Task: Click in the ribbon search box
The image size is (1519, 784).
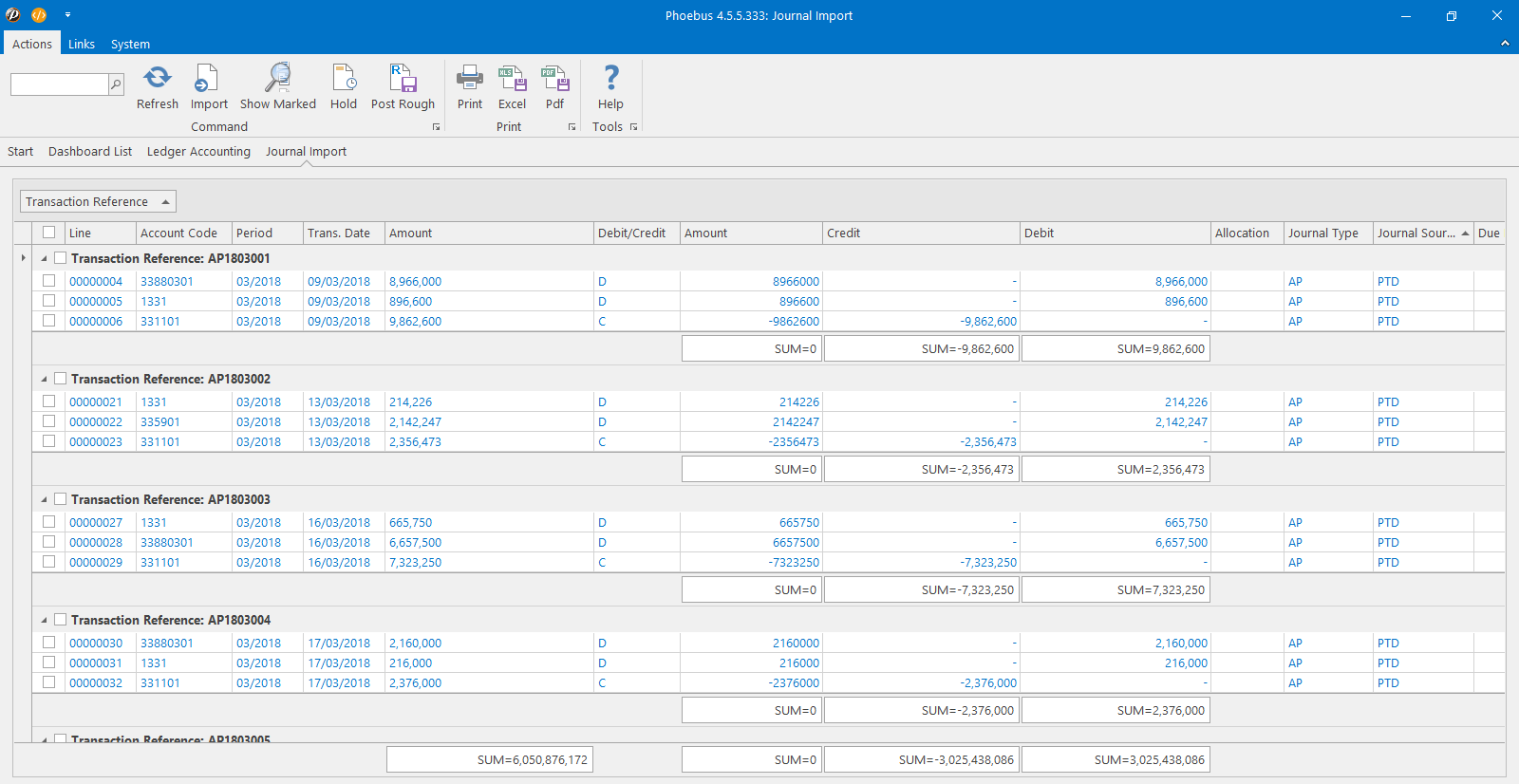Action: point(60,84)
